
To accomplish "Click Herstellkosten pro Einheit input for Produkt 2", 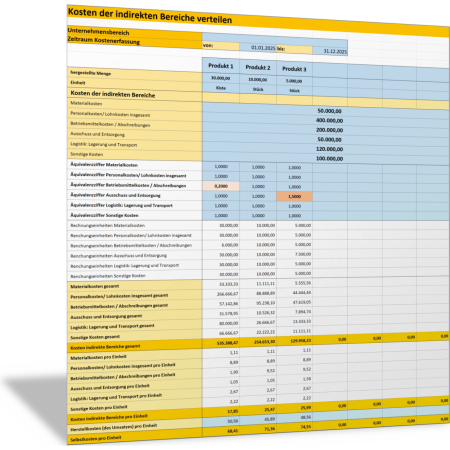I will pos(258,419).
